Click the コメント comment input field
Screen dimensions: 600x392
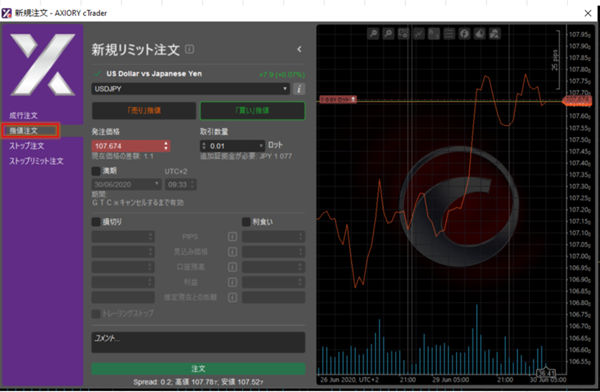point(198,342)
